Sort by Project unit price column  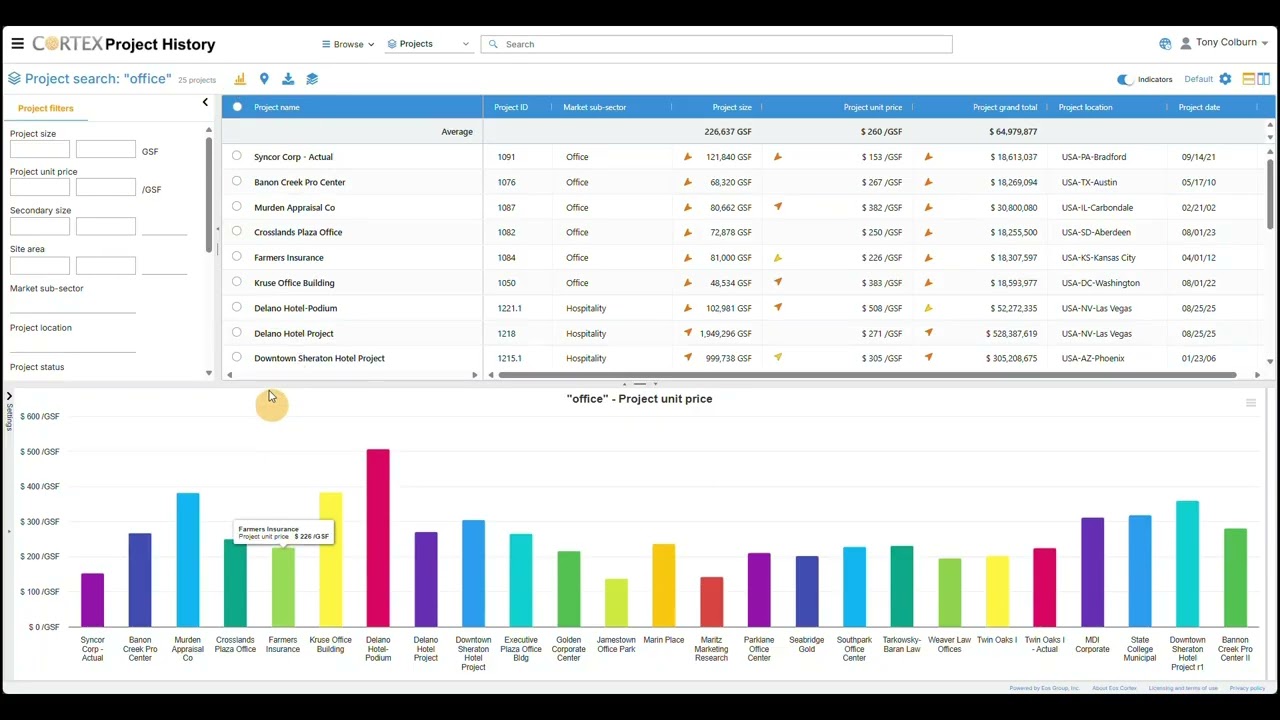coord(873,107)
